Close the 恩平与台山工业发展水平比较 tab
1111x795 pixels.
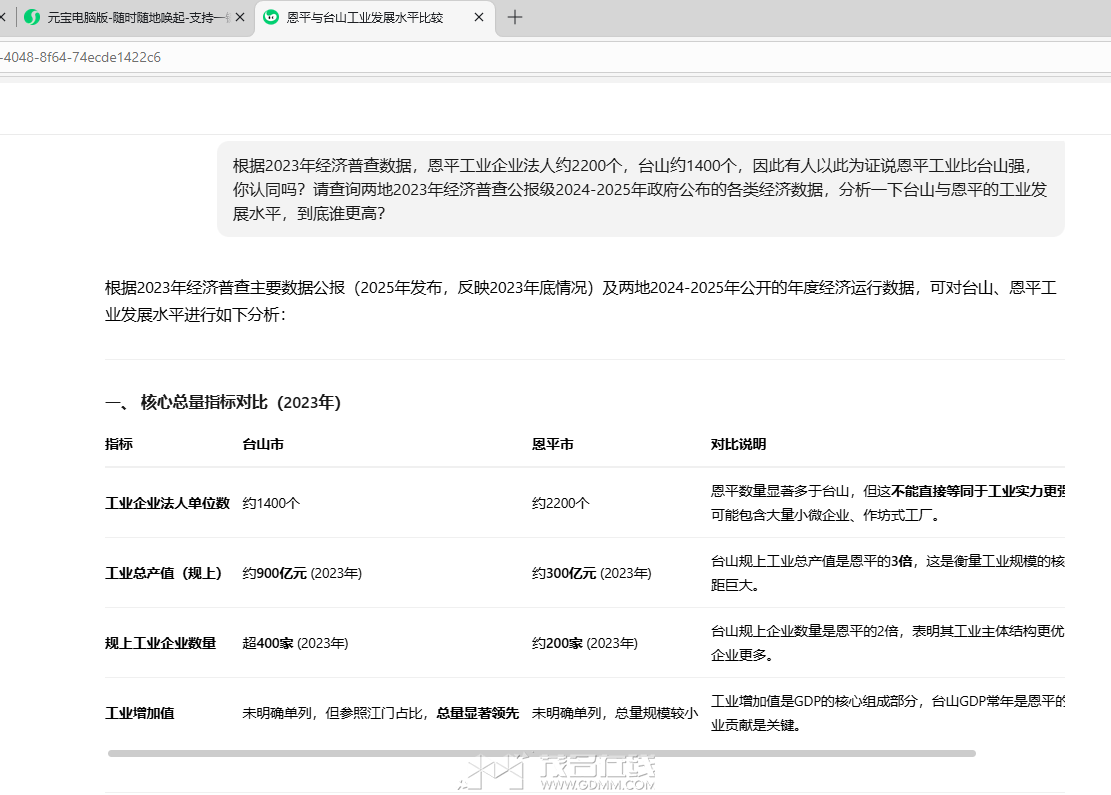(x=480, y=17)
